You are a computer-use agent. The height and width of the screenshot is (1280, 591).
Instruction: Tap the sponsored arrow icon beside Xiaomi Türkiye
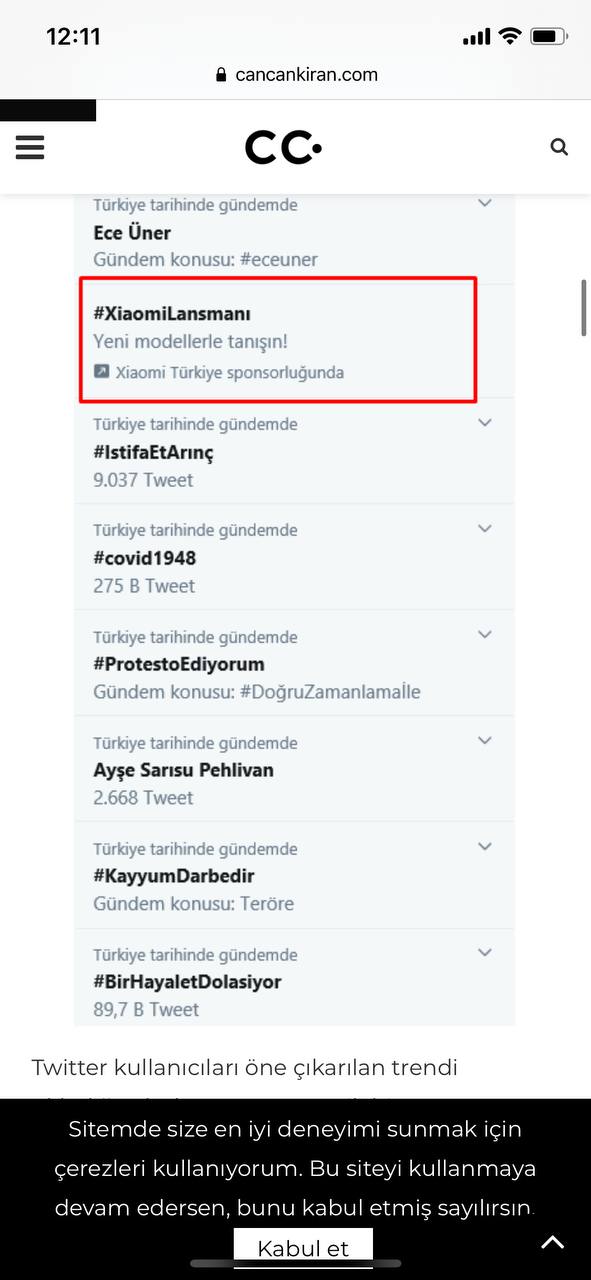(101, 372)
